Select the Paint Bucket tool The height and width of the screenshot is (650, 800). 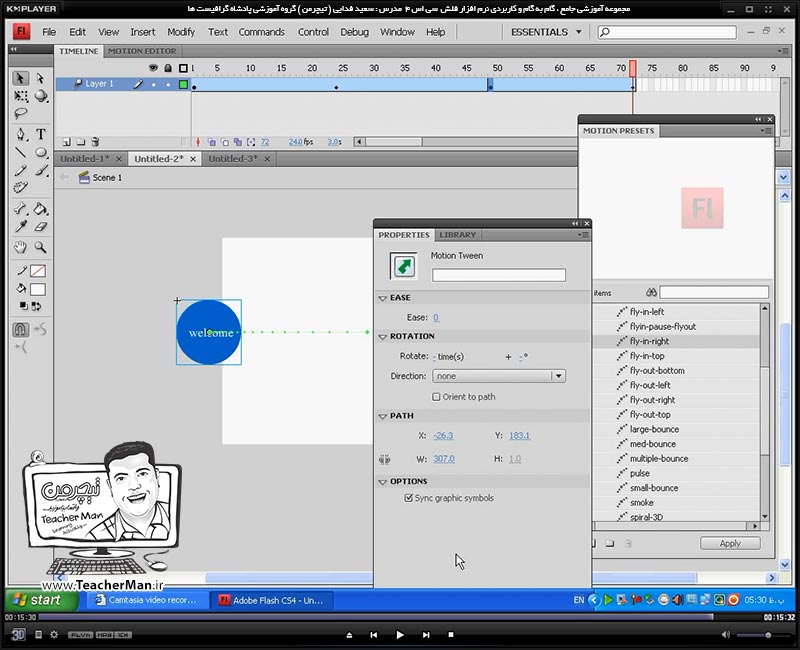41,208
